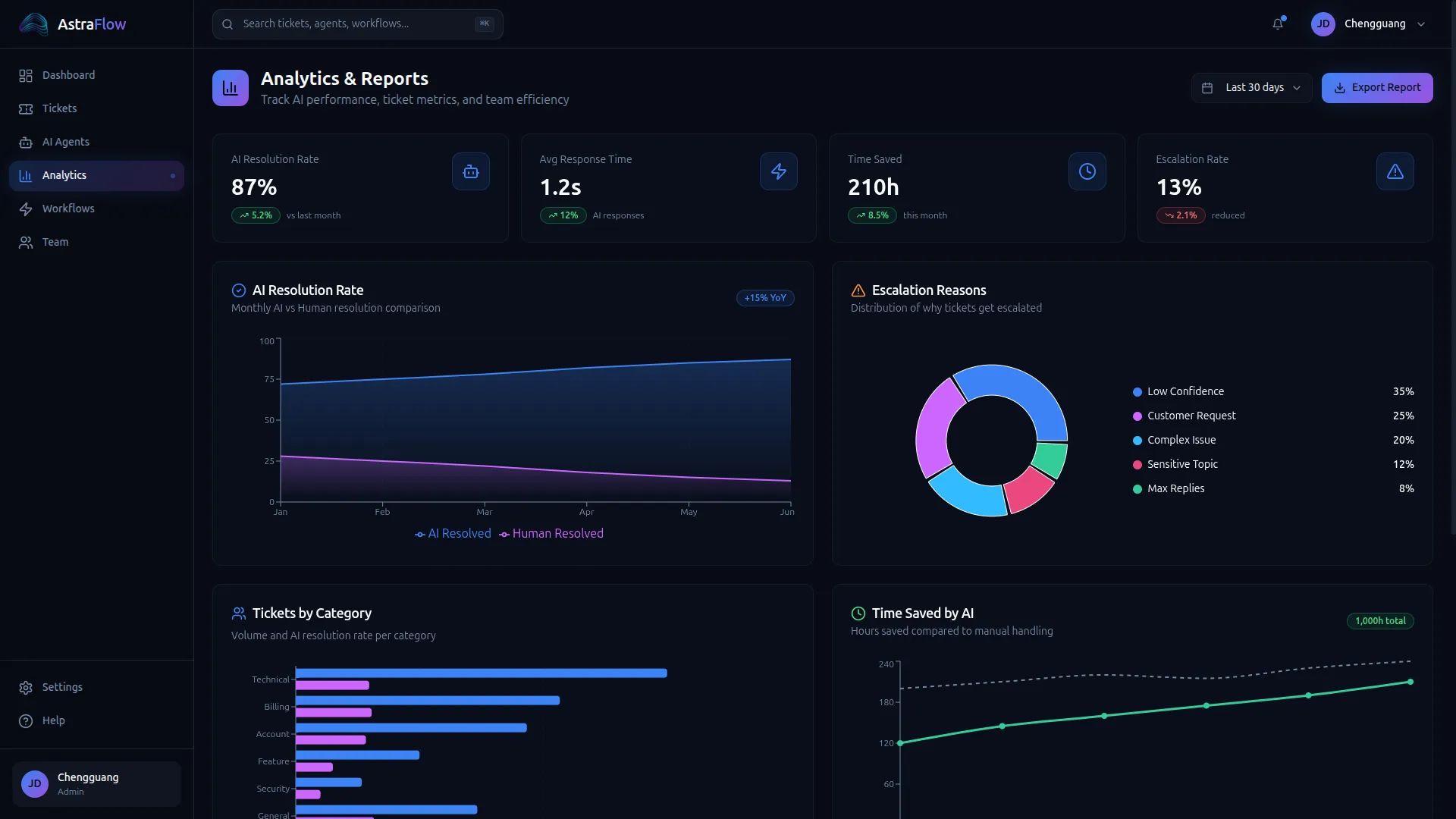
Task: Click the JD avatar in sidebar footer
Action: (x=35, y=784)
